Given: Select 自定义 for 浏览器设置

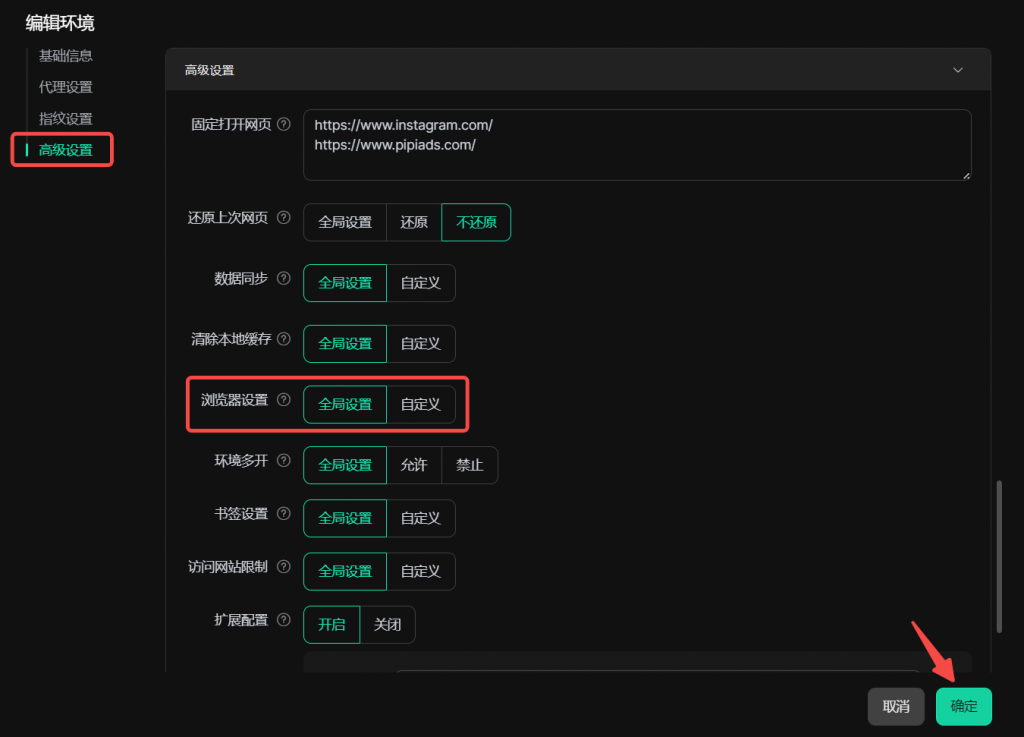Looking at the screenshot, I should [421, 405].
